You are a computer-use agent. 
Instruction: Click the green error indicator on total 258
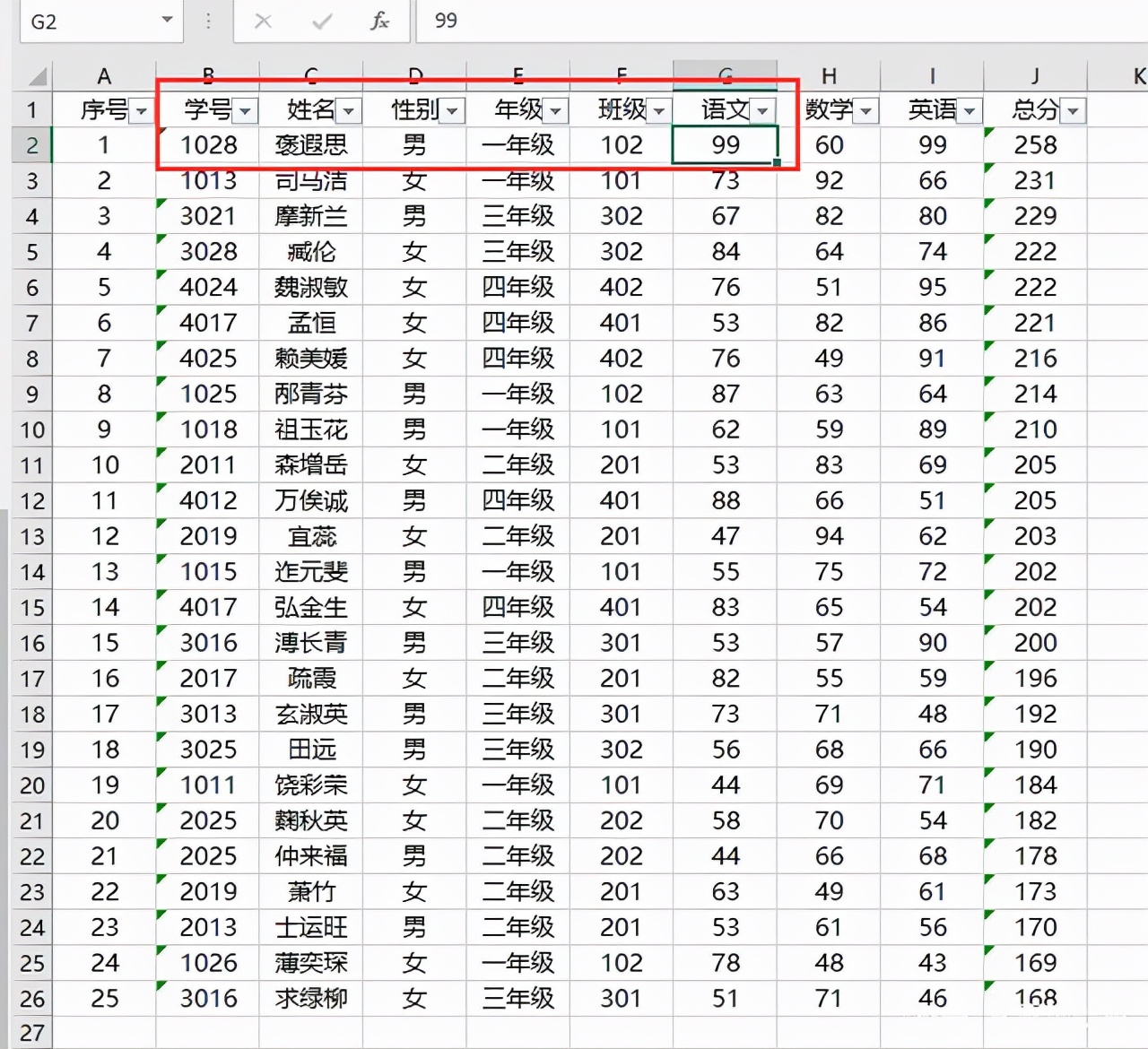[989, 132]
